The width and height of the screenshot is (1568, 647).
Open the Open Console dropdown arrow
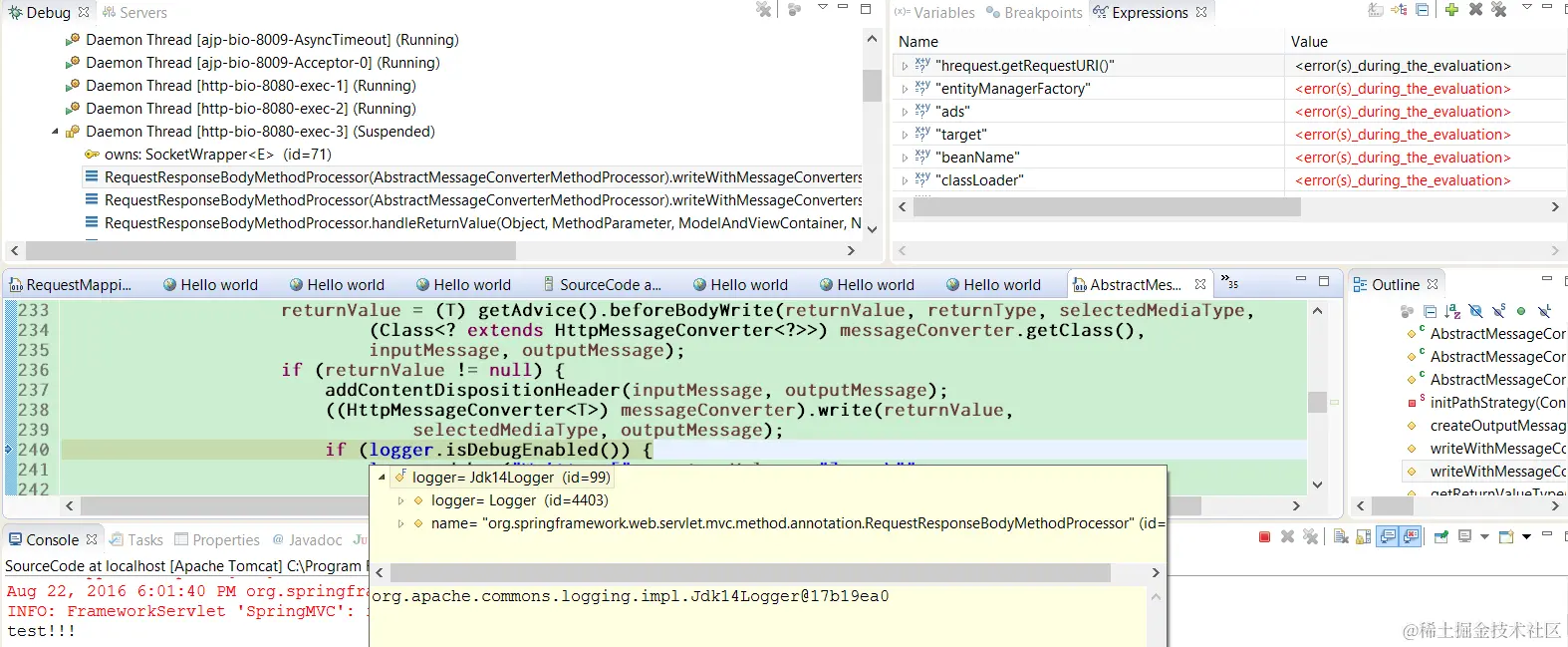(1526, 537)
